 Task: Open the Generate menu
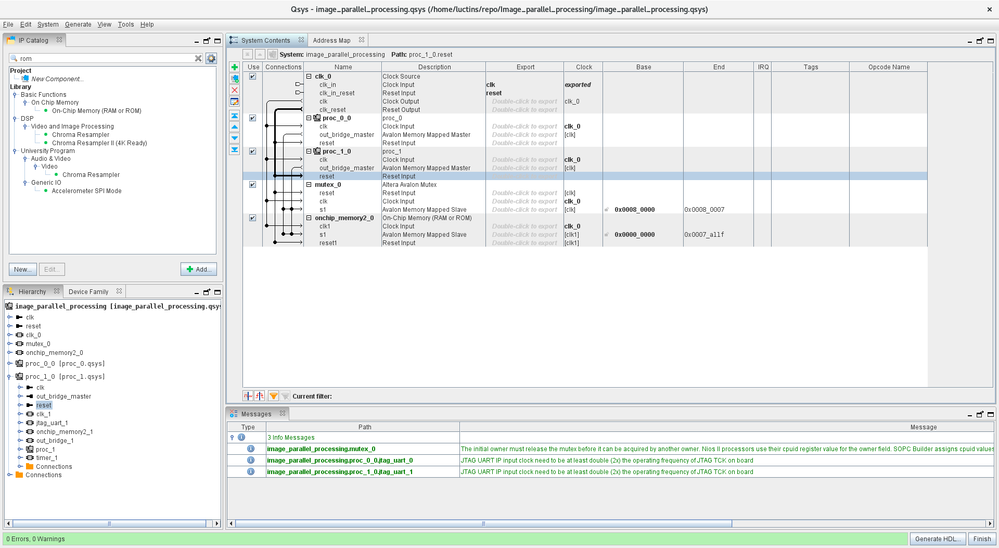(x=78, y=24)
